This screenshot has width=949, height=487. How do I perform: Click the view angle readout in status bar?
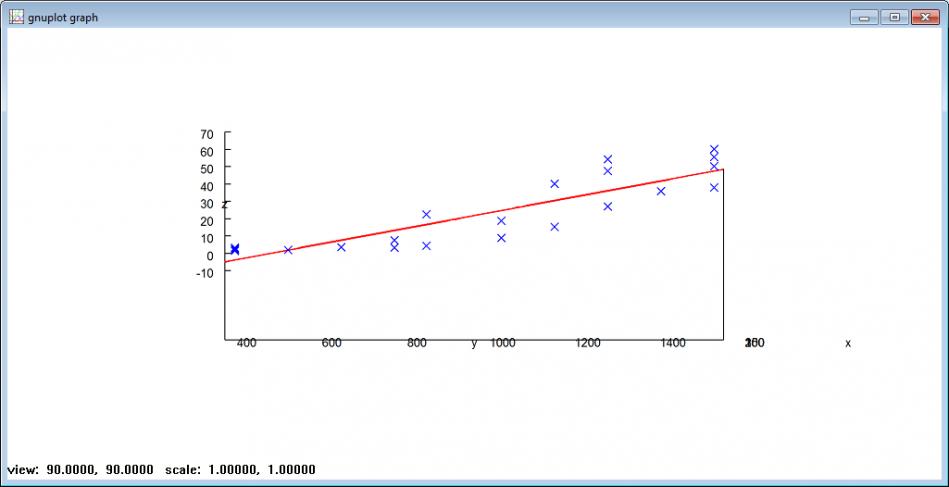(x=80, y=470)
